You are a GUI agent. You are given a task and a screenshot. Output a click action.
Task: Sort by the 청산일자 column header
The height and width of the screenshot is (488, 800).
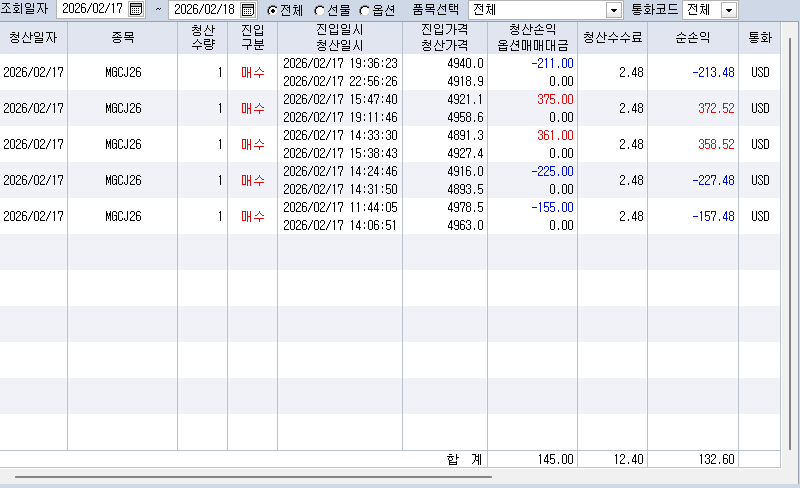[33, 38]
